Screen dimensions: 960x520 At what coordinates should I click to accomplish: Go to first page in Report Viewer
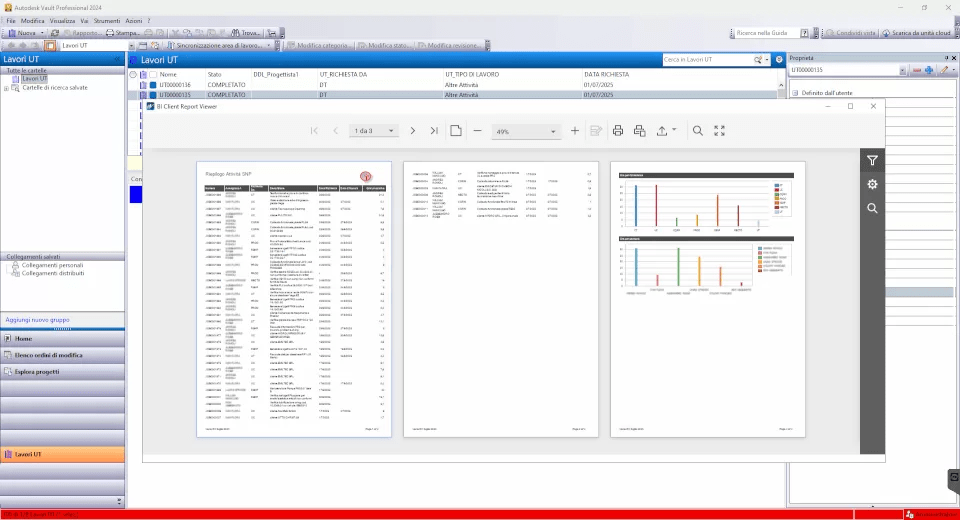pos(314,130)
